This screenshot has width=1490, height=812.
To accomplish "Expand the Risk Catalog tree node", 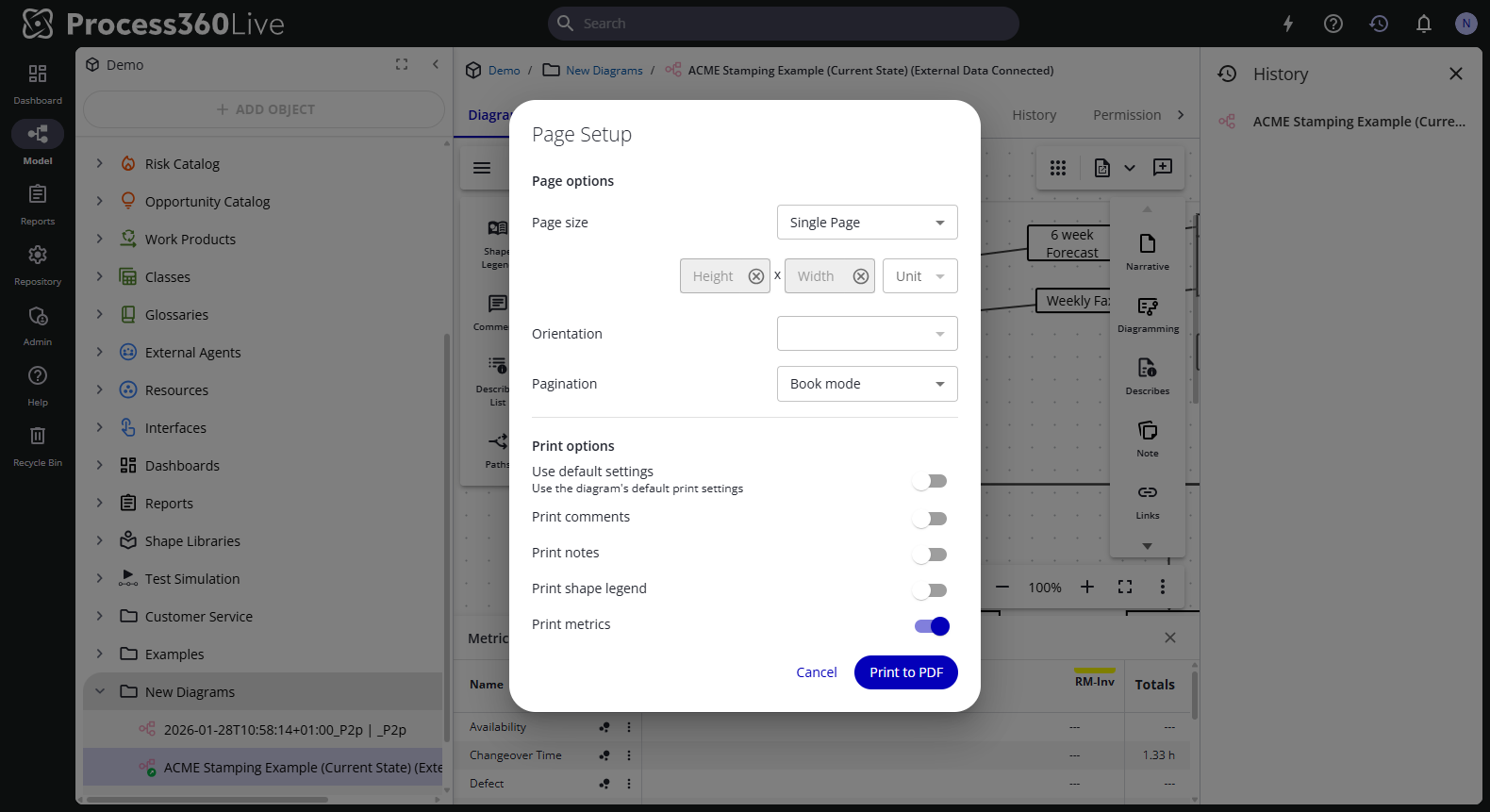I will point(100,163).
